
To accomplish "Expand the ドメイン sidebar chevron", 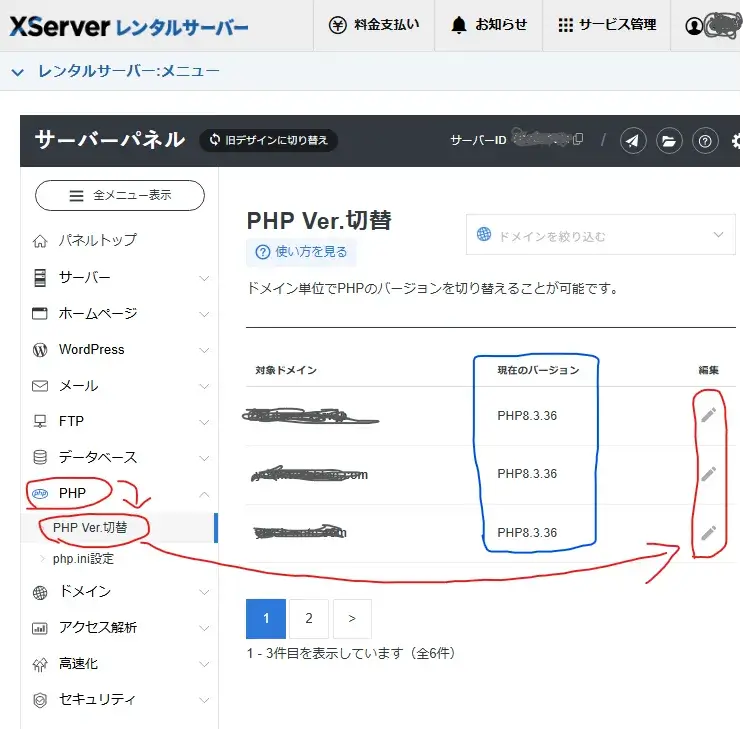I will click(x=204, y=592).
